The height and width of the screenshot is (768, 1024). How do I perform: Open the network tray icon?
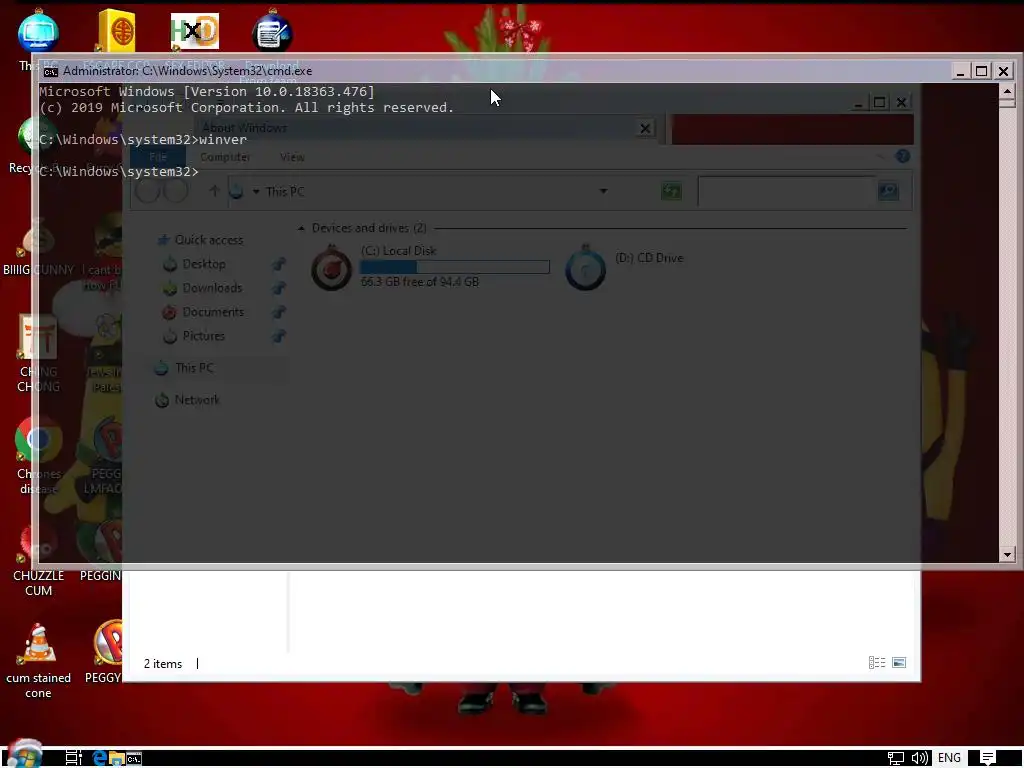click(x=895, y=758)
